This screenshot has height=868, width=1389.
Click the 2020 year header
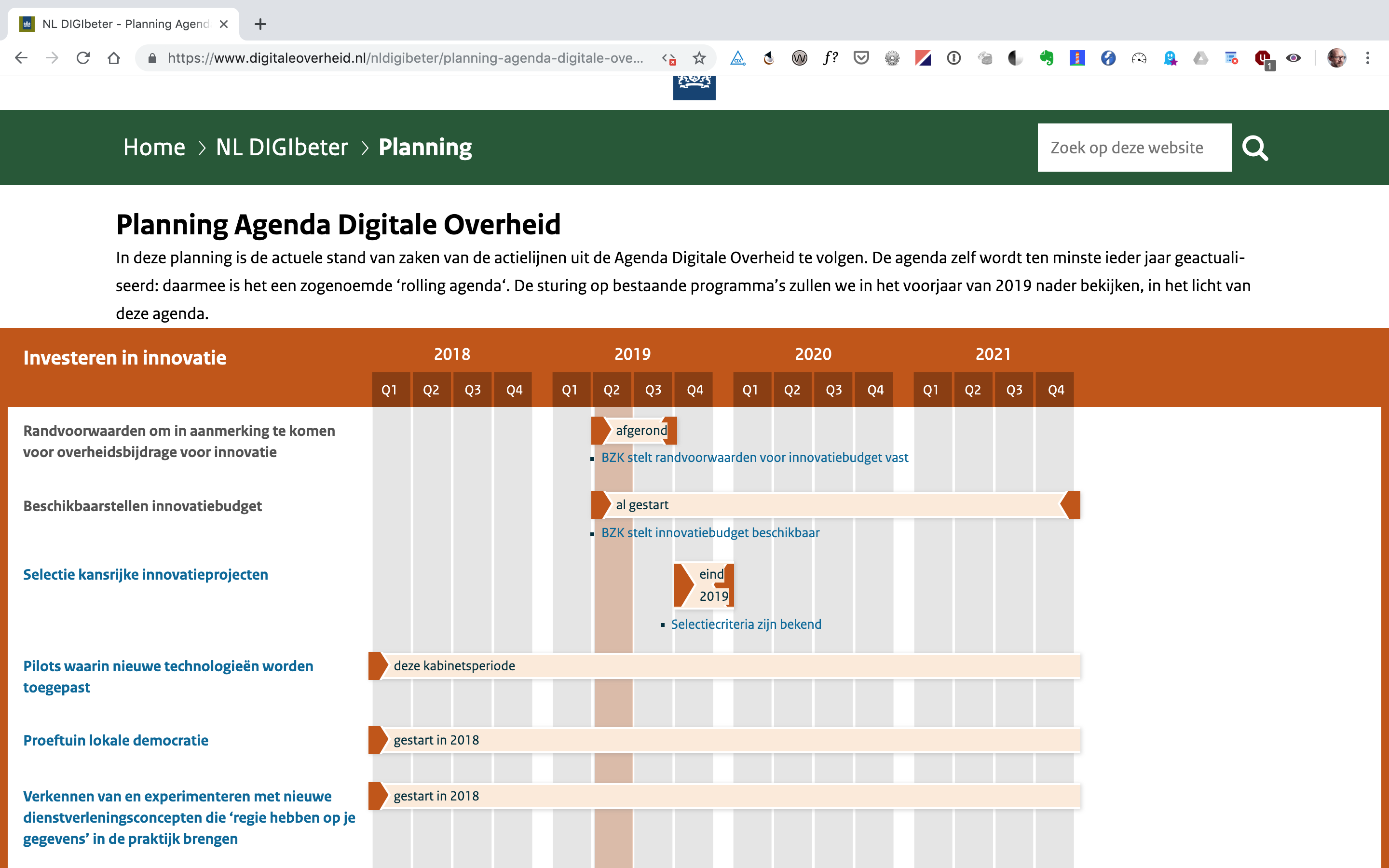click(x=813, y=354)
